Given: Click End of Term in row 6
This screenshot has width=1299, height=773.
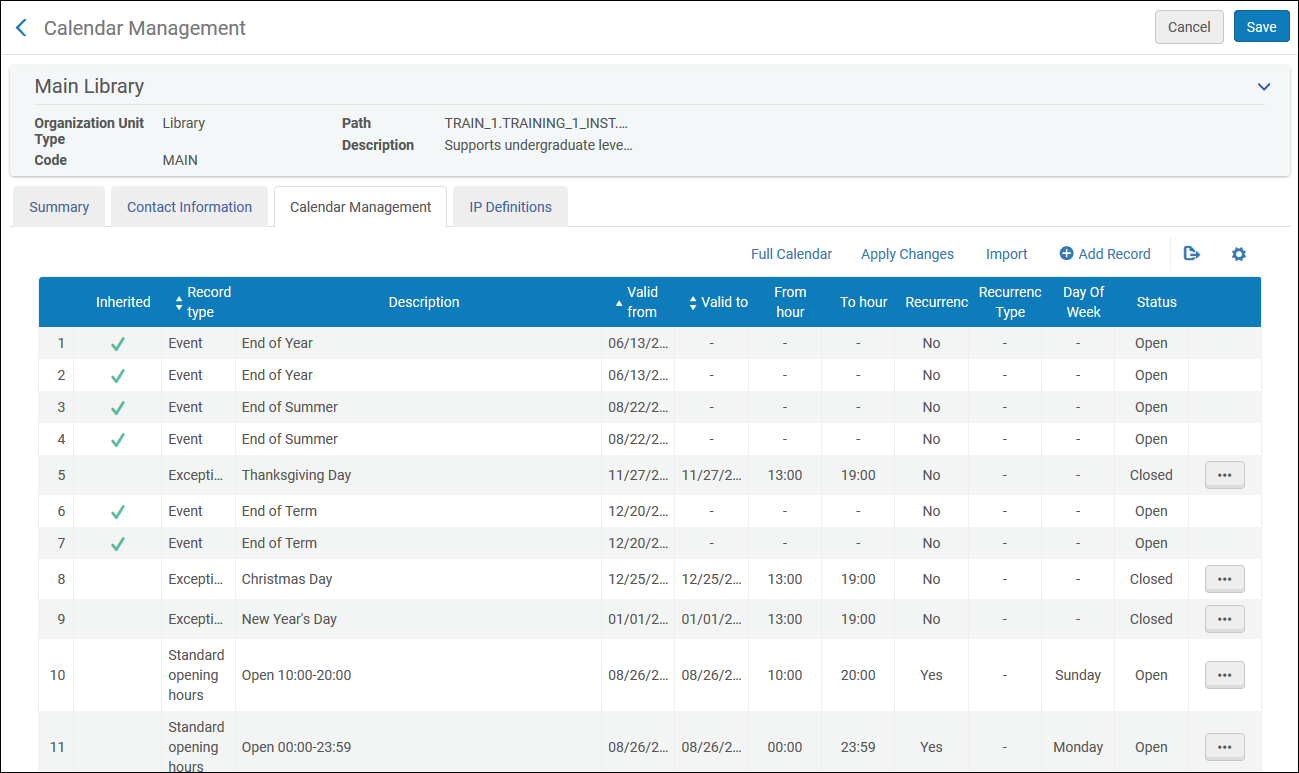Looking at the screenshot, I should pyautogui.click(x=279, y=511).
